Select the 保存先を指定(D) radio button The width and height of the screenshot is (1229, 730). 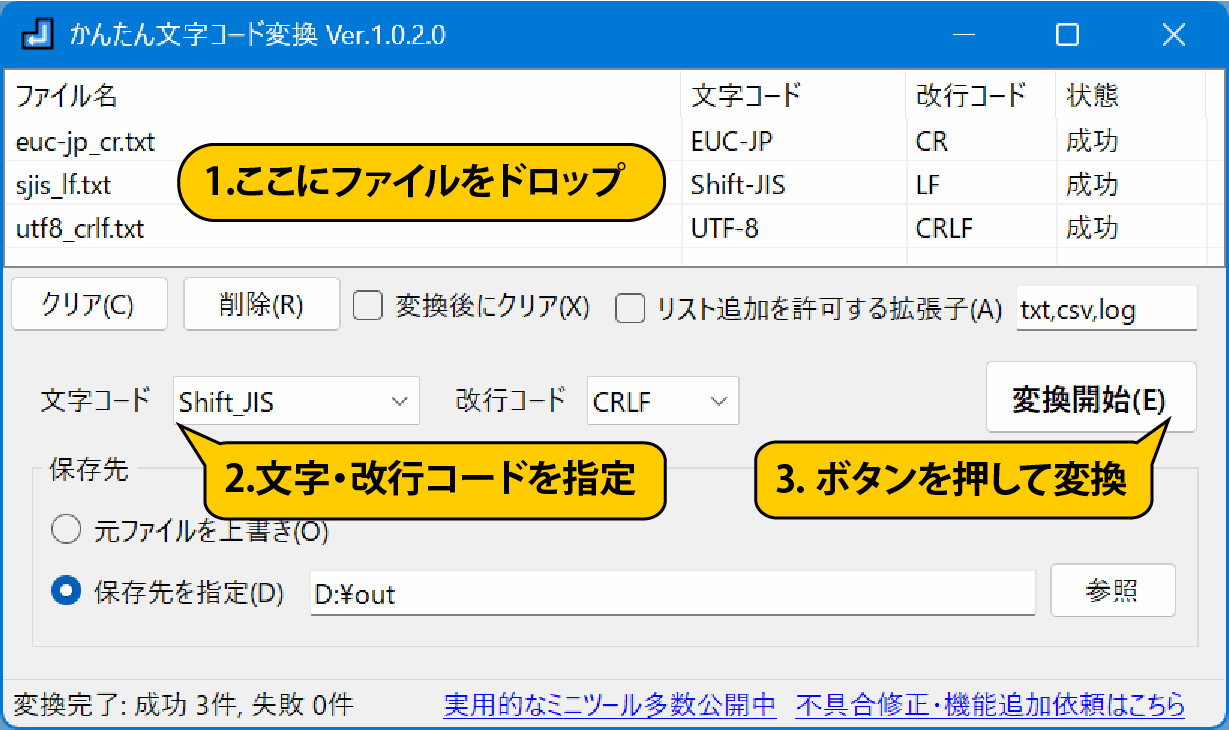click(x=66, y=590)
